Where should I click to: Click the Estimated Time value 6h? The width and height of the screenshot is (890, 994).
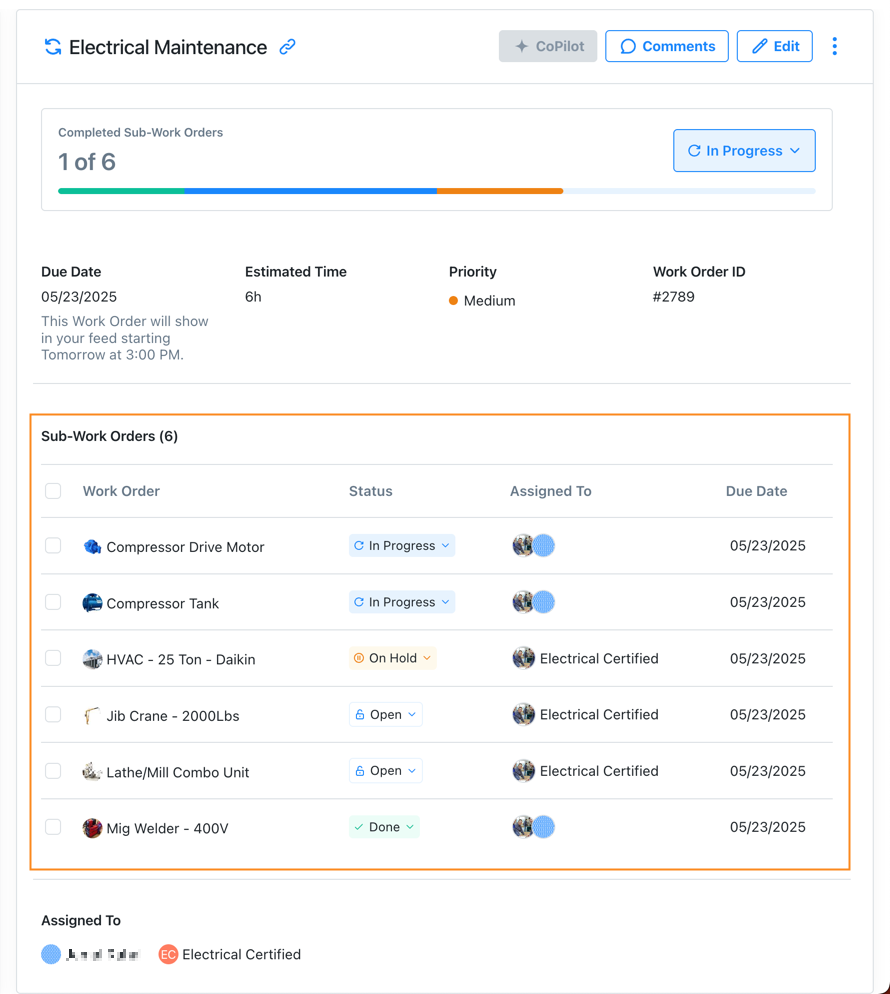click(x=253, y=297)
